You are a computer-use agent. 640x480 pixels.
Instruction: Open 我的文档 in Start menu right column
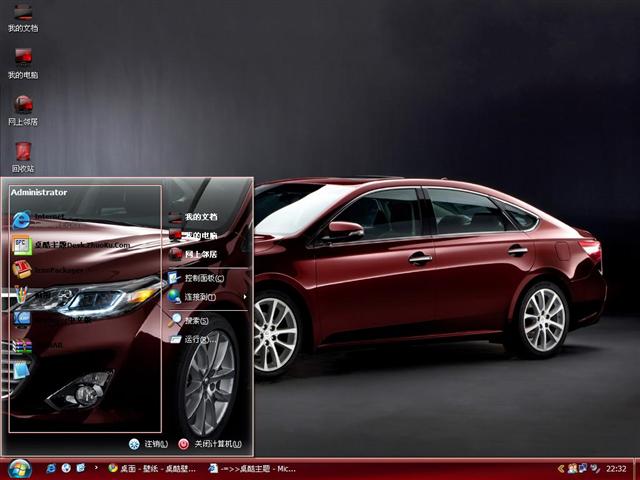(193, 217)
